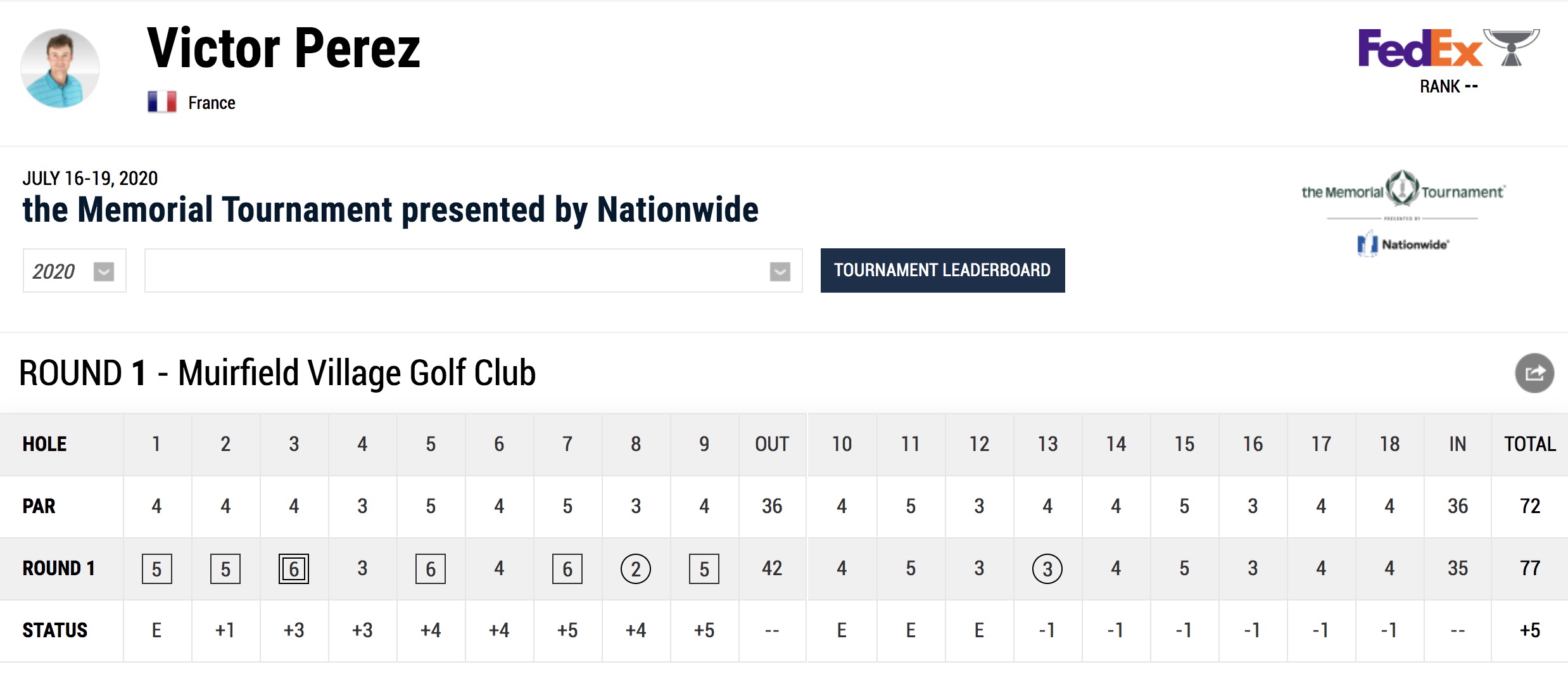Click the birdie 3 on hole 13
The height and width of the screenshot is (674, 1568).
click(1047, 569)
